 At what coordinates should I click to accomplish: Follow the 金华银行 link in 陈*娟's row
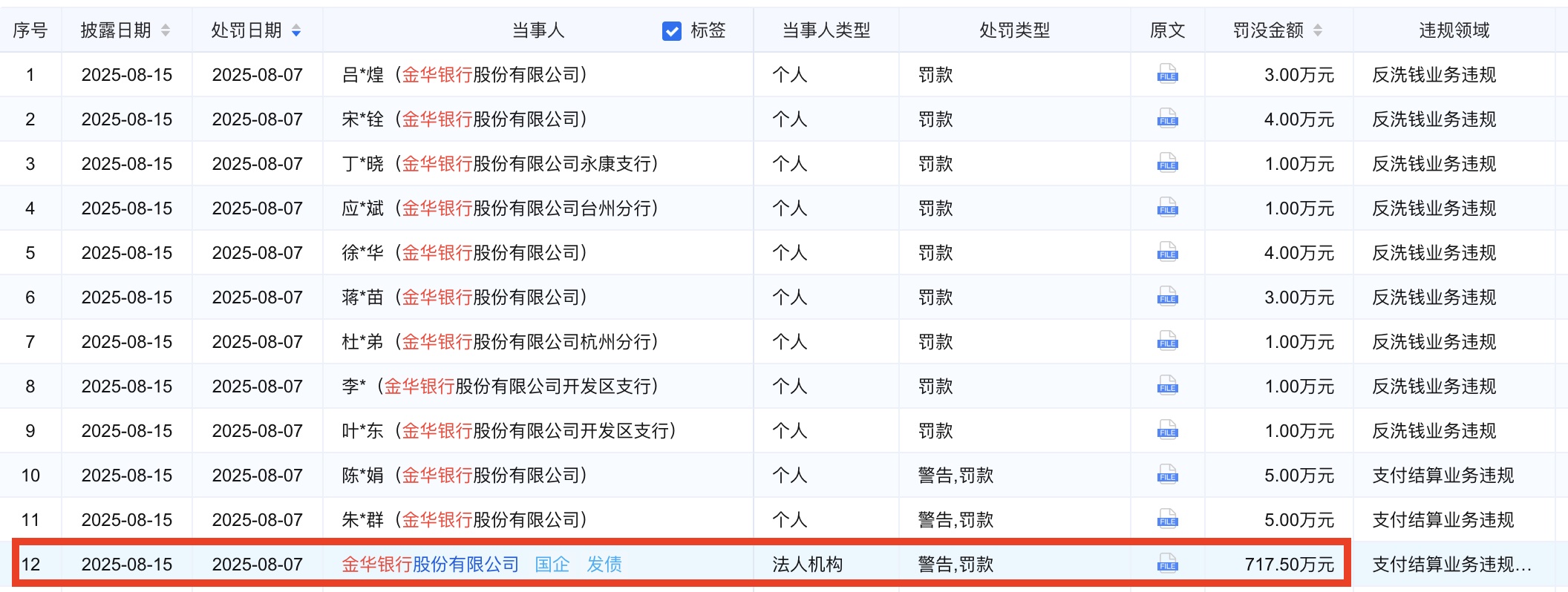(x=437, y=476)
